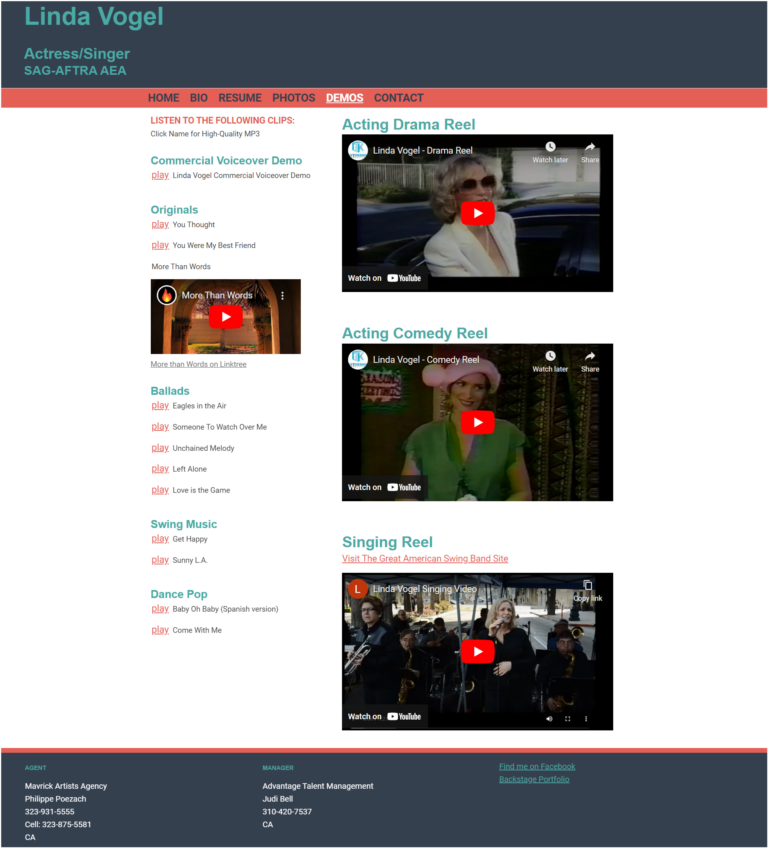
Task: Play the Drama Reel YouTube video
Action: pyautogui.click(x=477, y=213)
